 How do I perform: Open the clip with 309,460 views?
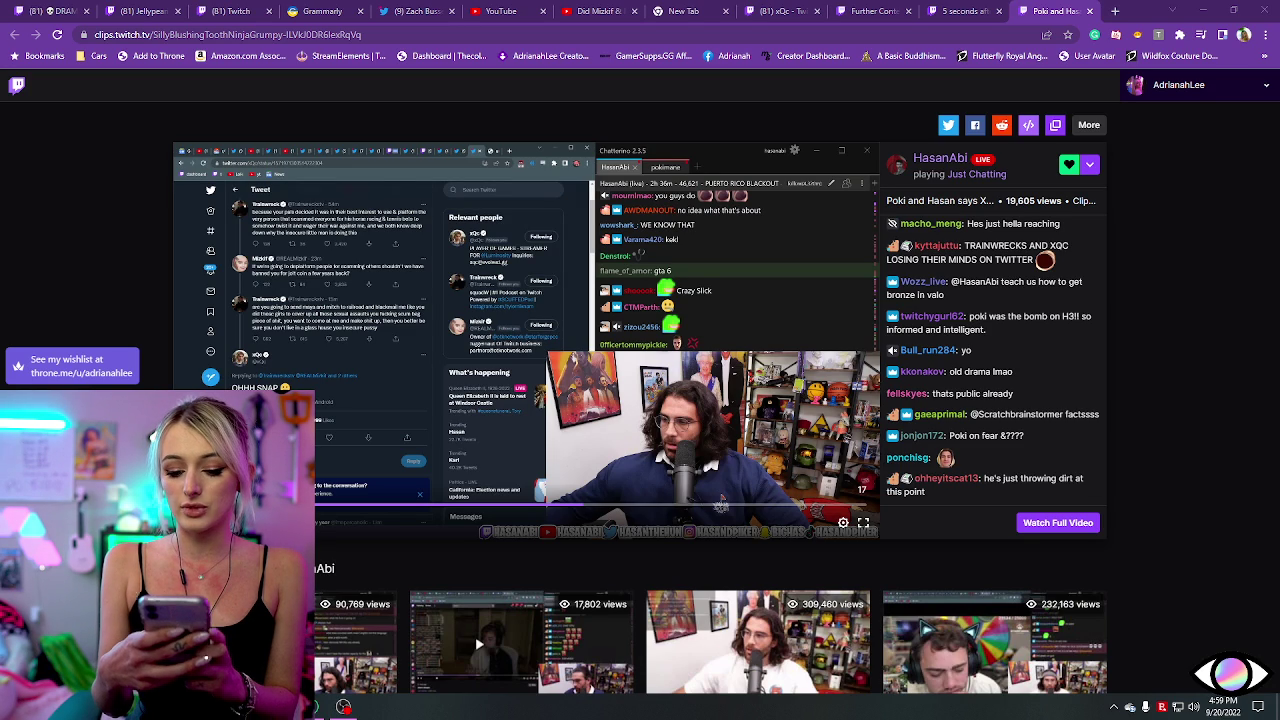pyautogui.click(x=758, y=642)
